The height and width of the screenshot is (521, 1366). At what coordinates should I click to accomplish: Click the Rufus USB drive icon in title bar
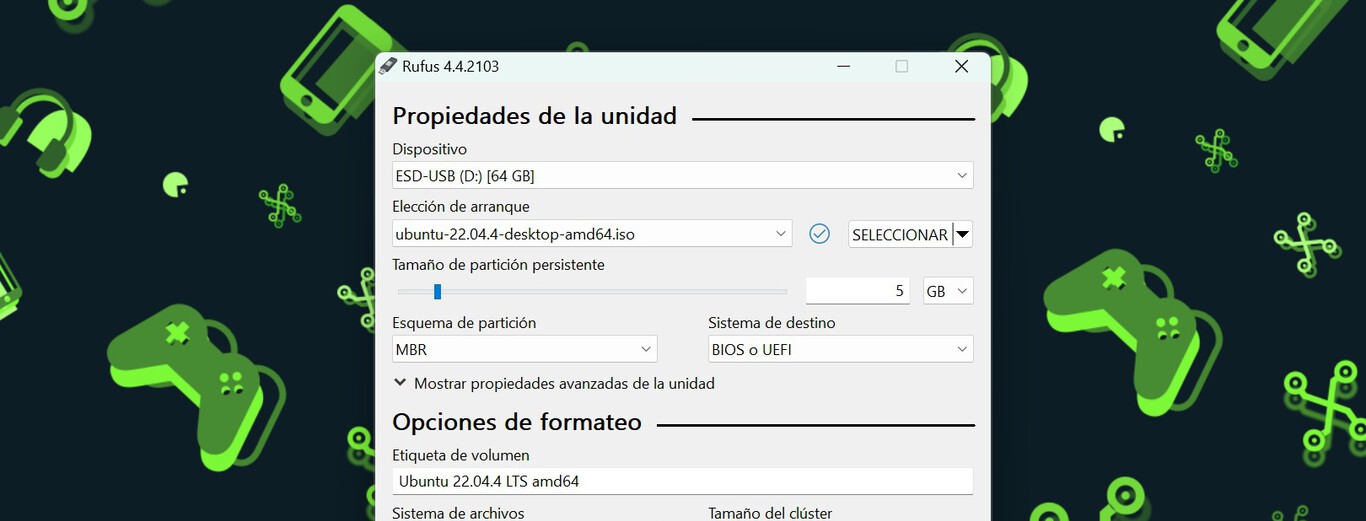coord(388,66)
